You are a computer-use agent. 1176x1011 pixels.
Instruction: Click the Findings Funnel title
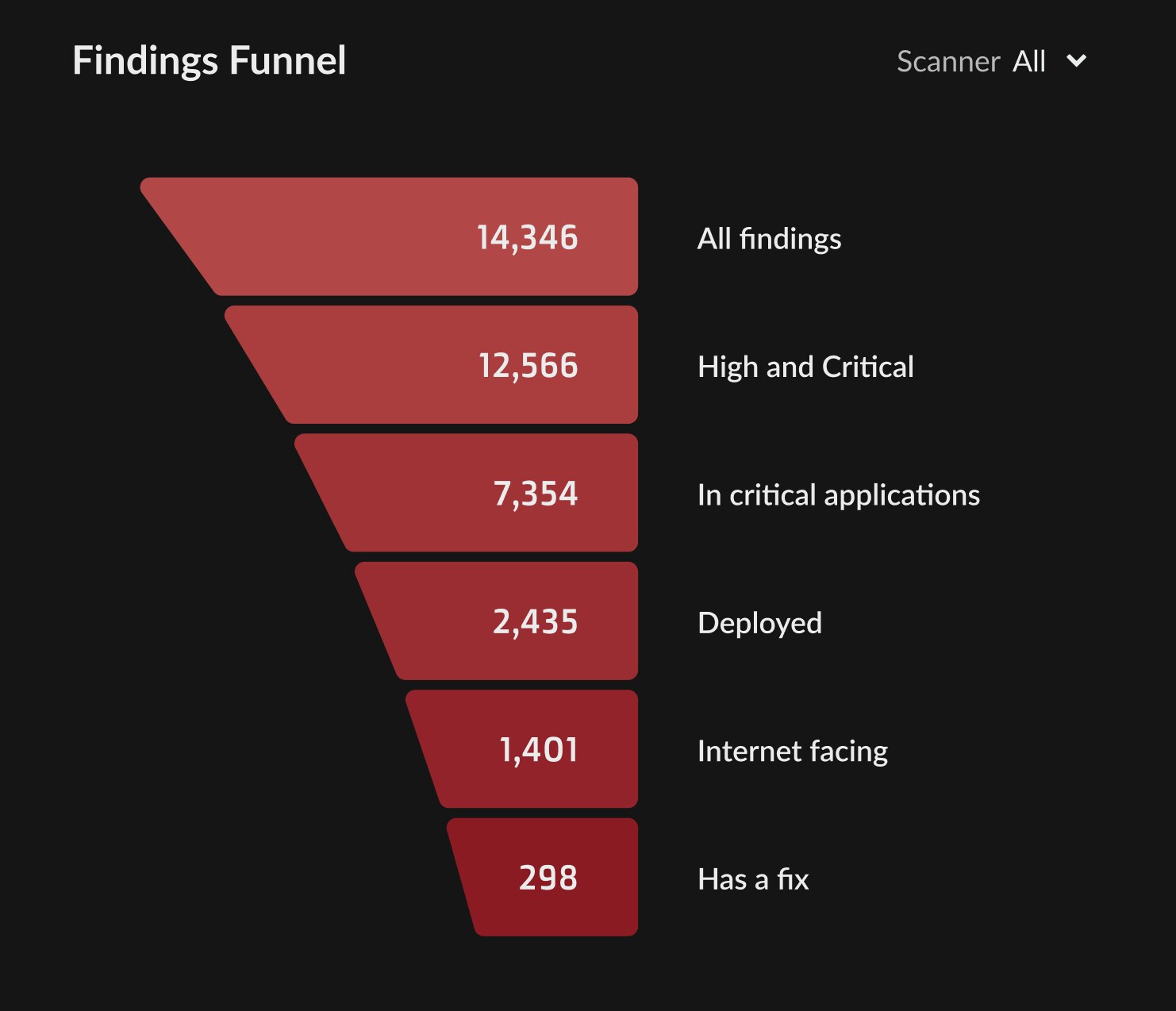click(209, 60)
